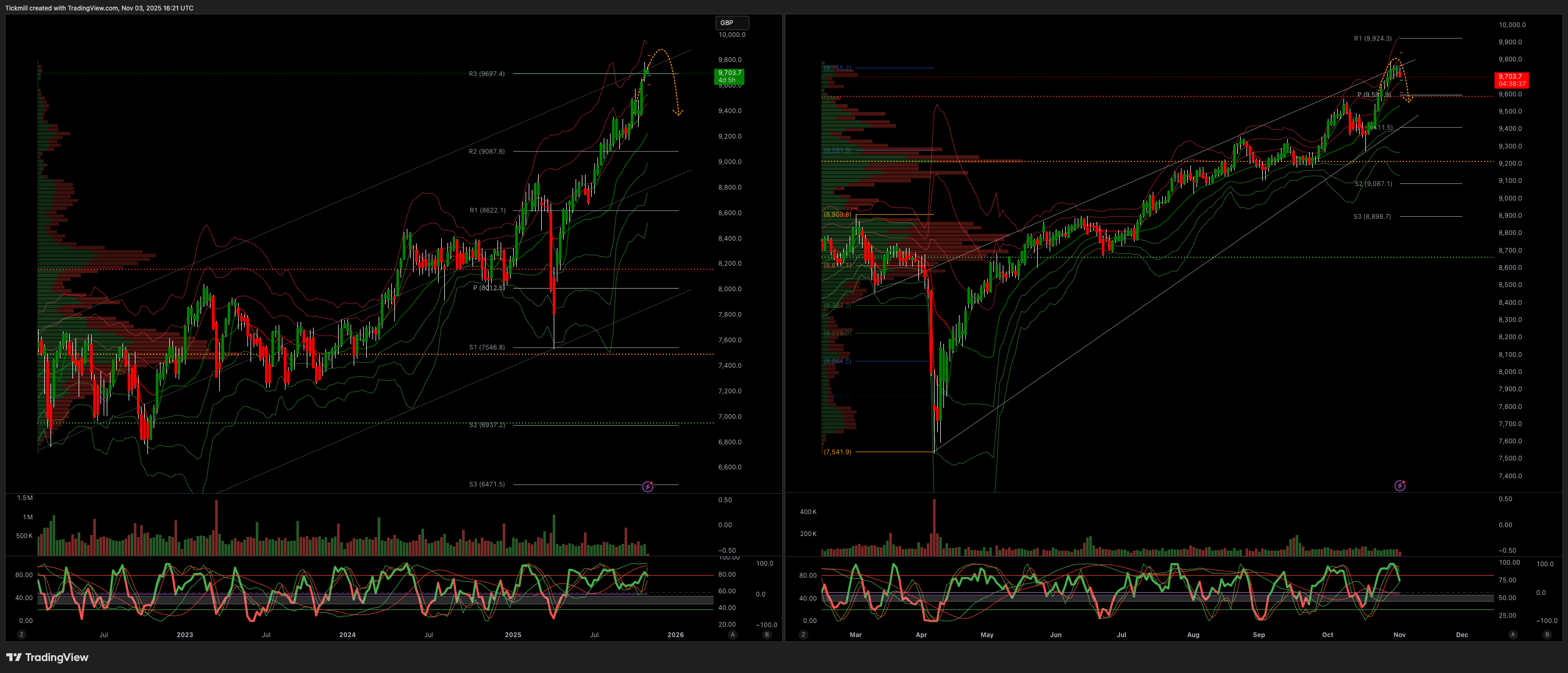
Task: Click the TradingView logo link
Action: coord(47,657)
